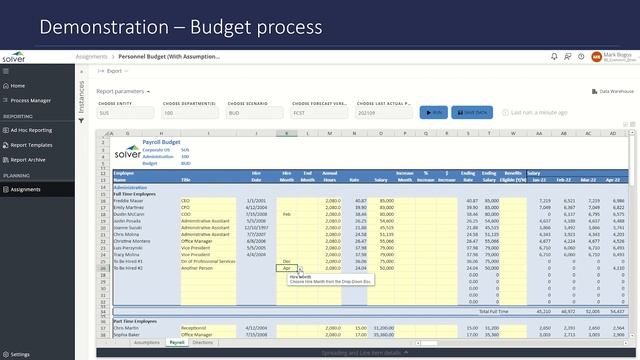Select row header 26

tap(103, 268)
